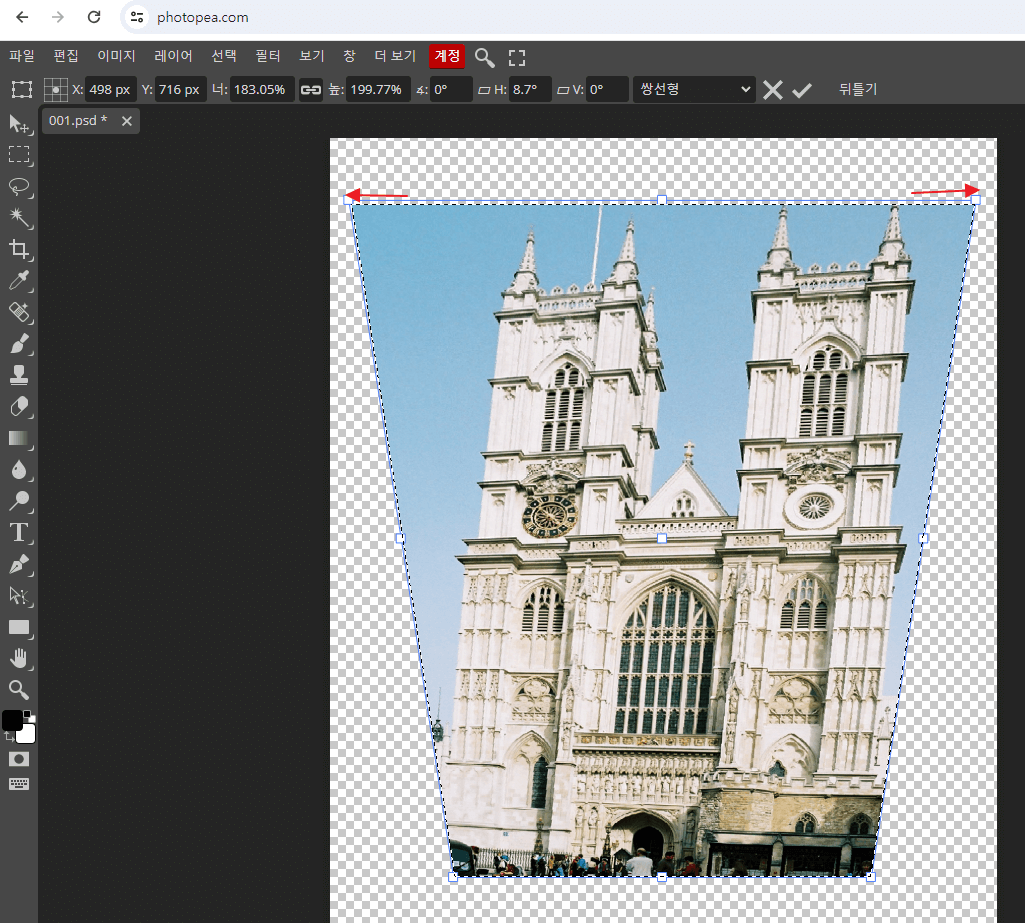Click the height field 199.77%
The width and height of the screenshot is (1025, 923).
coord(378,90)
